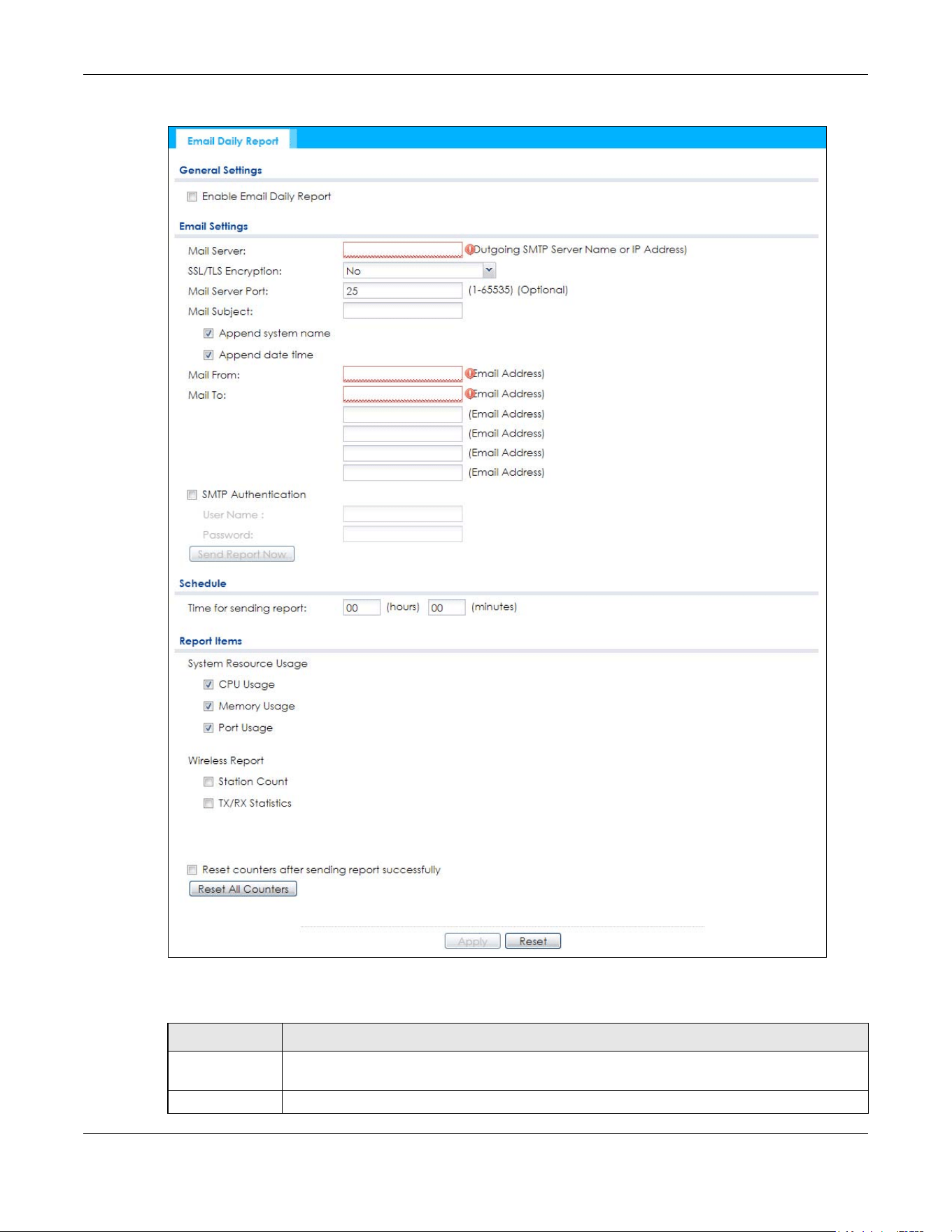Enable TX/RX Statistics checkbox

(x=208, y=804)
